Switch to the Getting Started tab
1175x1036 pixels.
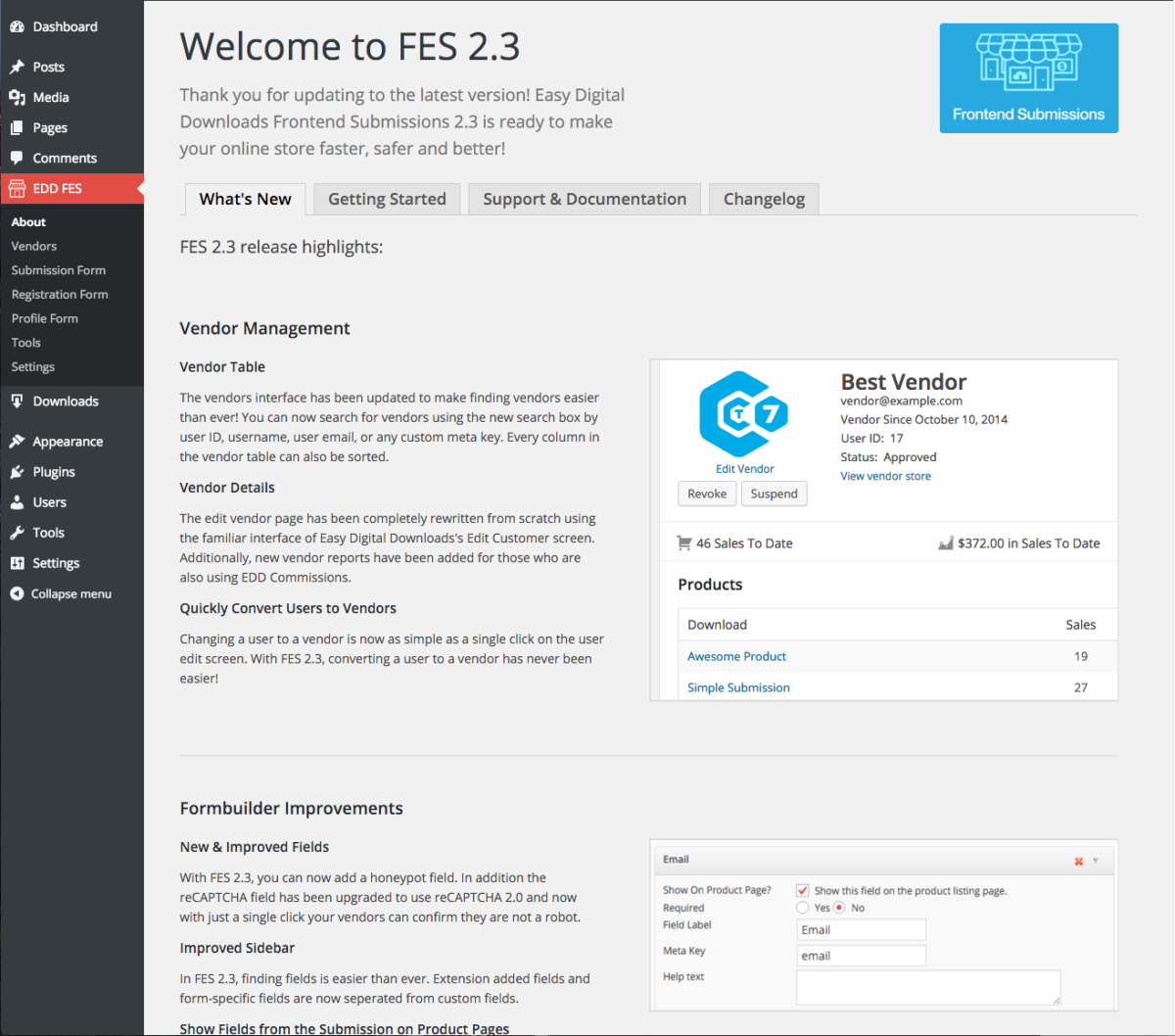[387, 199]
